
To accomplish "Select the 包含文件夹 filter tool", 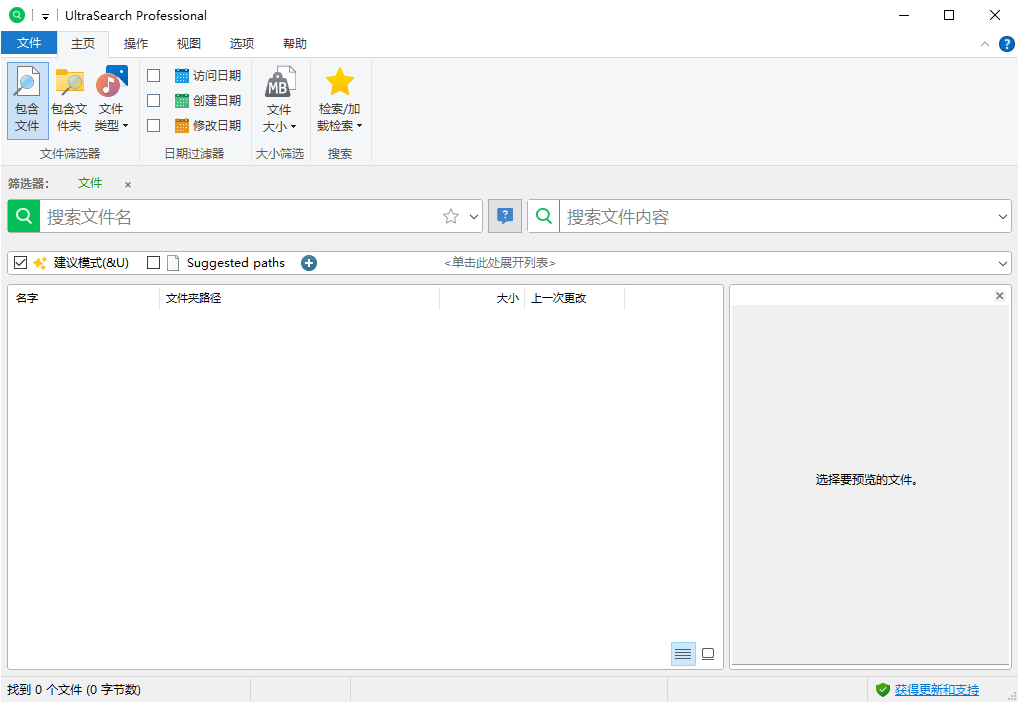I will click(x=68, y=99).
